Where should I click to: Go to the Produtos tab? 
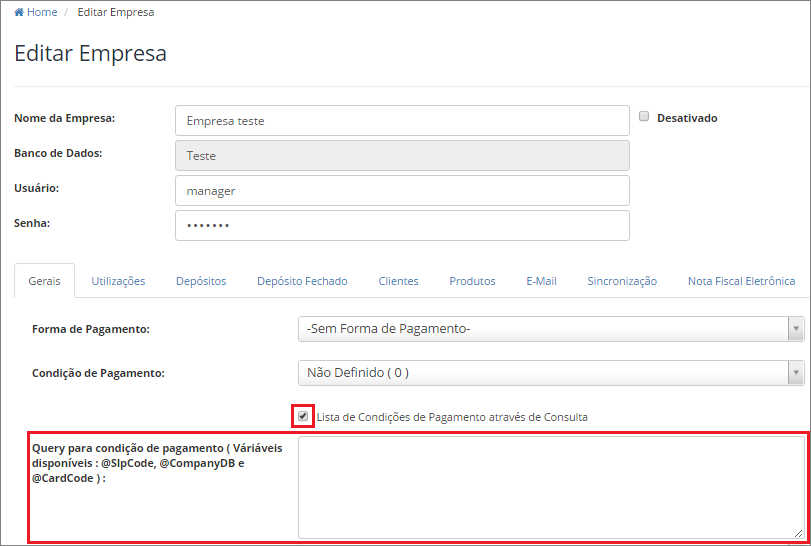472,281
